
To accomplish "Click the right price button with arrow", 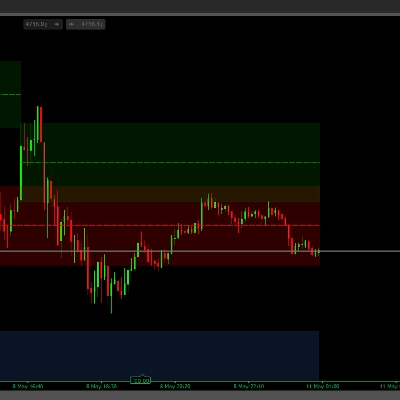I will (86, 24).
